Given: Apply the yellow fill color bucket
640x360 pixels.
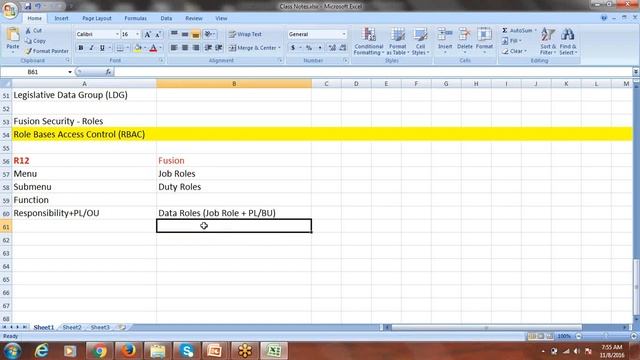Looking at the screenshot, I should tap(138, 48).
